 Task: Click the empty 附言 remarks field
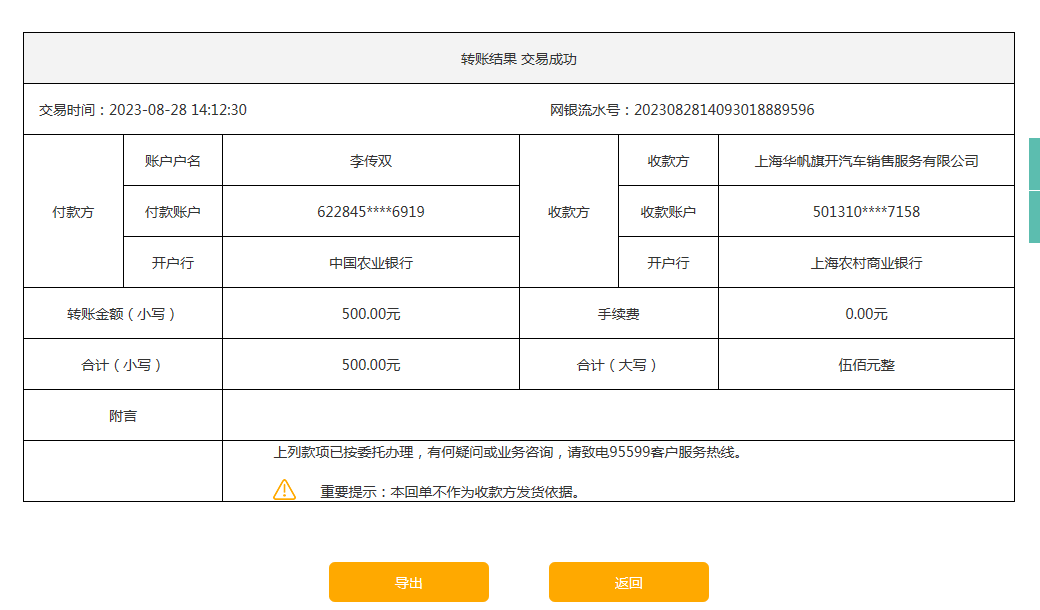(617, 415)
